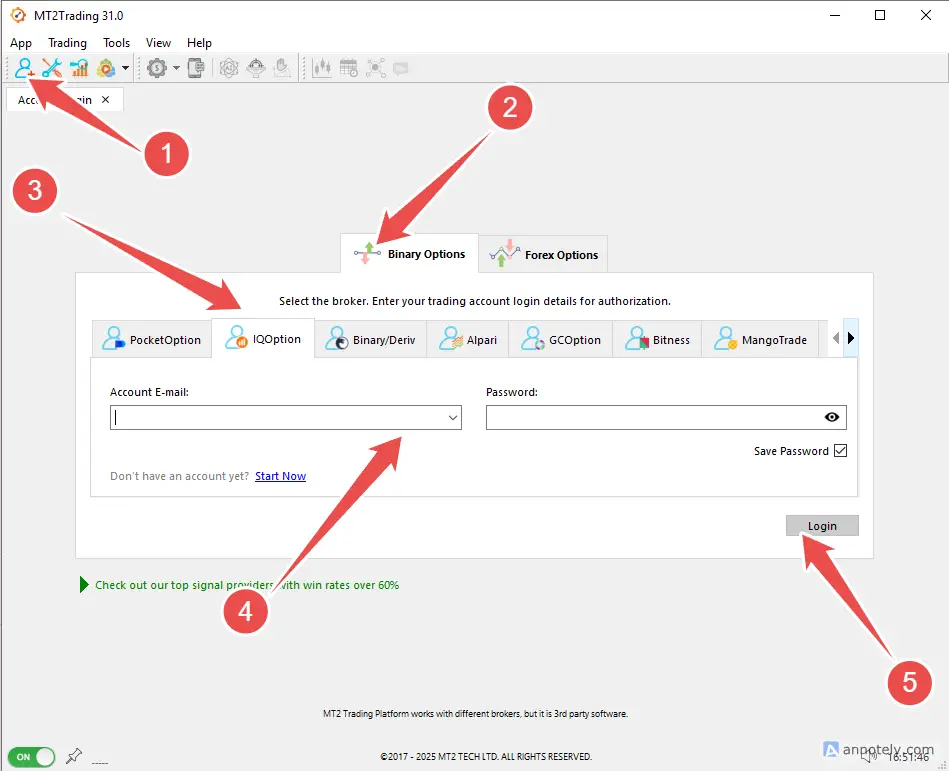The image size is (949, 771).
Task: Select the Alpari broker tab
Action: coord(468,340)
